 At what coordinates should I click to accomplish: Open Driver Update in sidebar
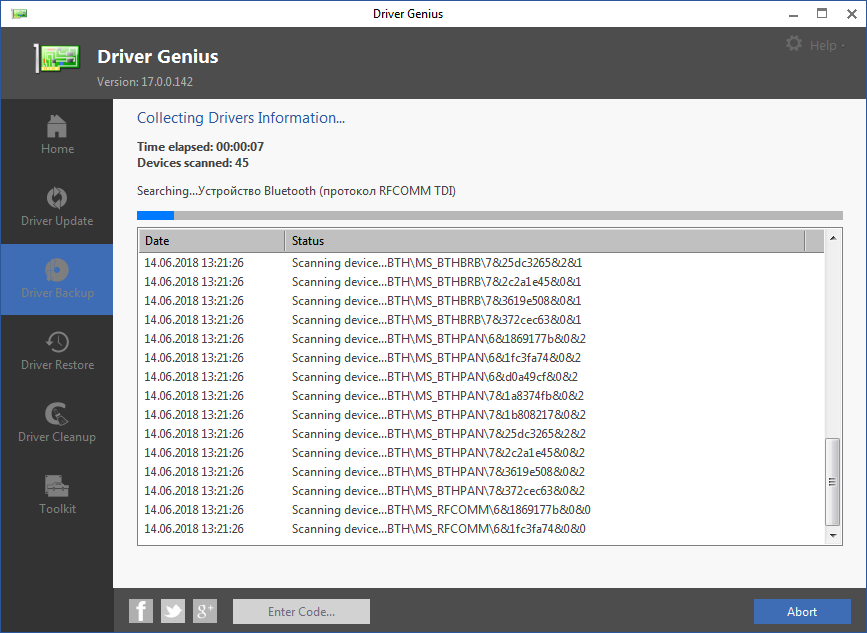coord(57,208)
